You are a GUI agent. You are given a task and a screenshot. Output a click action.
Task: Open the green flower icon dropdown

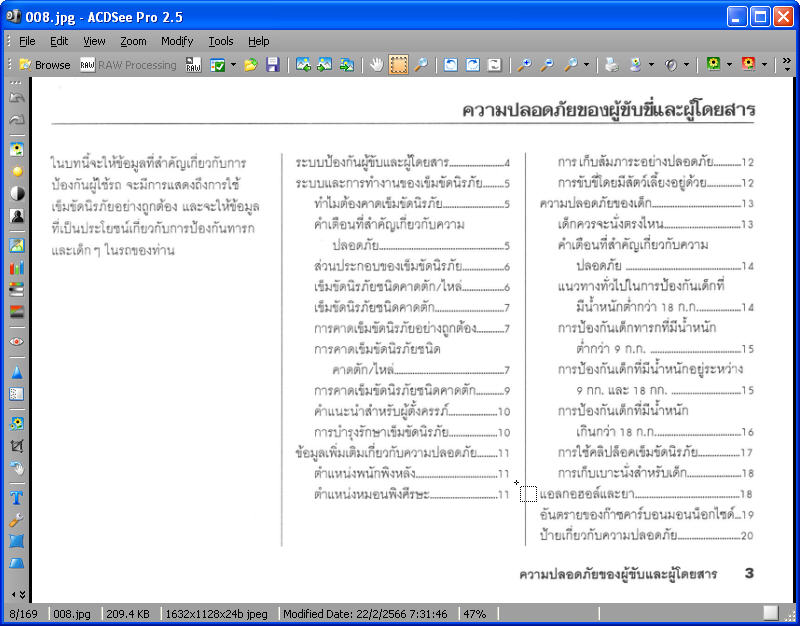(x=729, y=65)
